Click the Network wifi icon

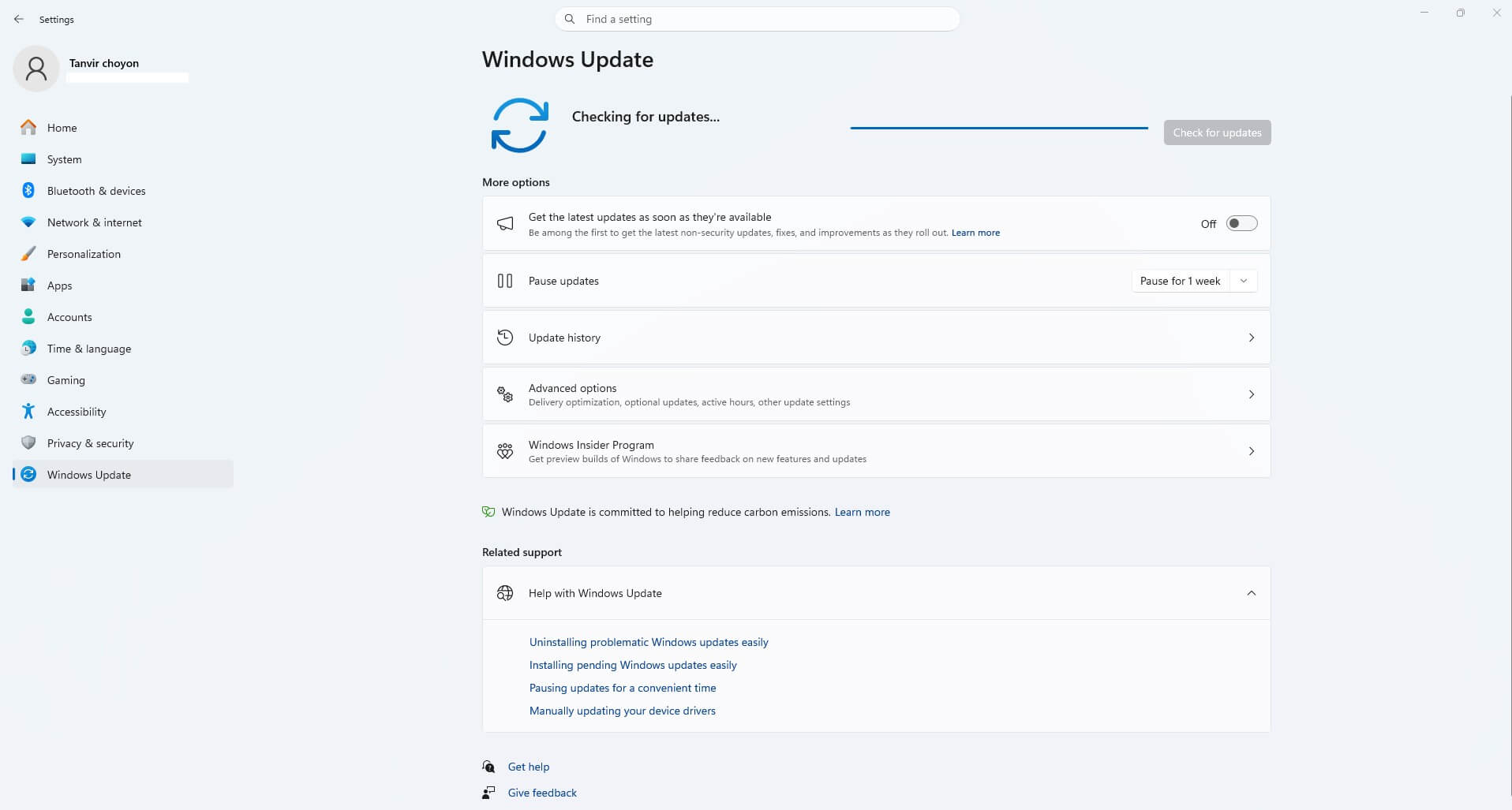click(x=28, y=222)
